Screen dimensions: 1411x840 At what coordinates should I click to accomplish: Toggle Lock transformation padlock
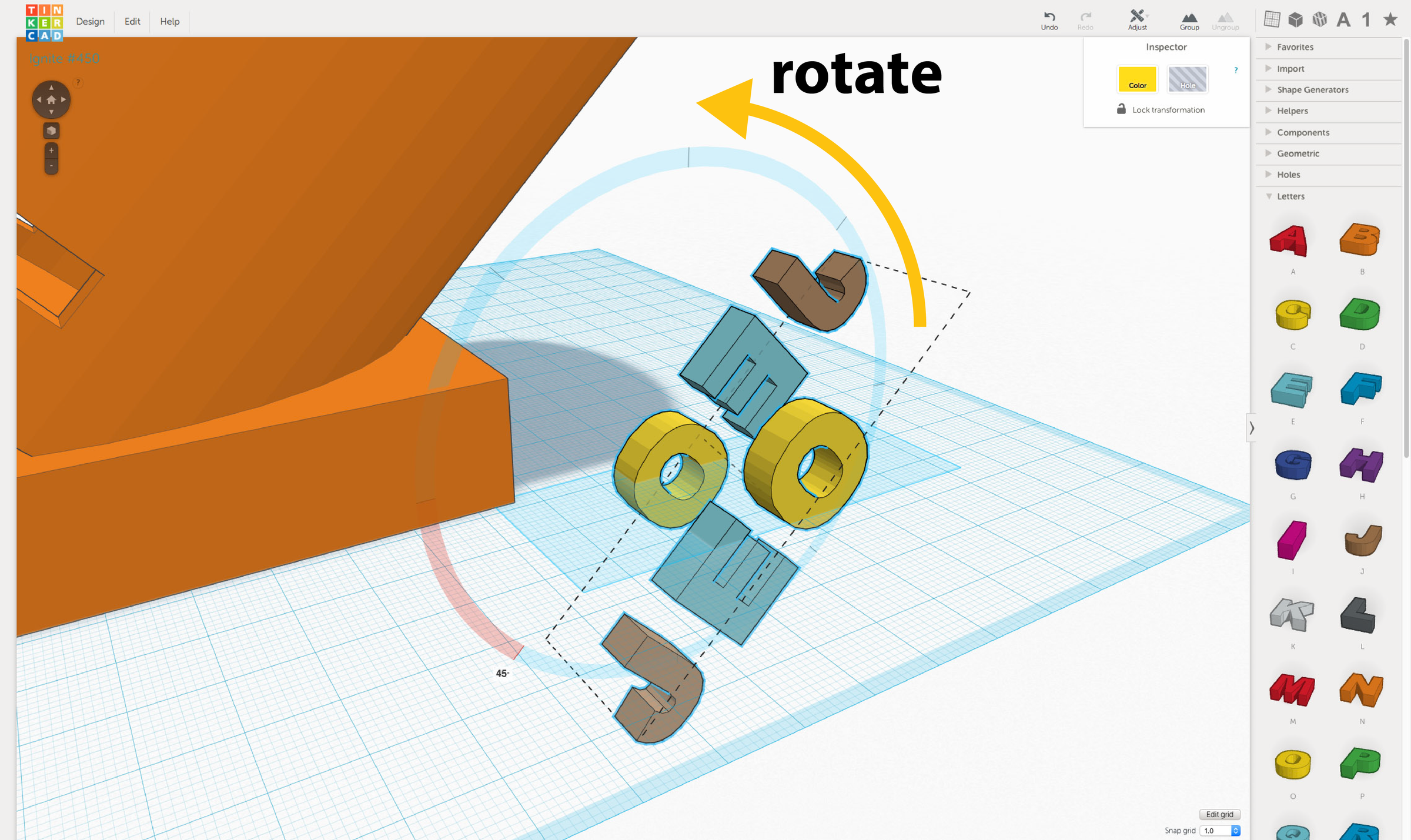coord(1121,109)
